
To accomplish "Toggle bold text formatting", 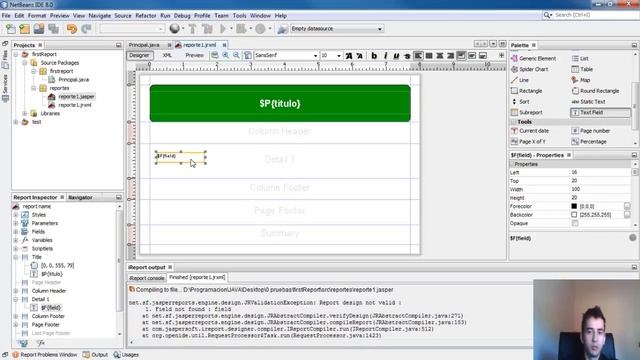I will click(374, 56).
